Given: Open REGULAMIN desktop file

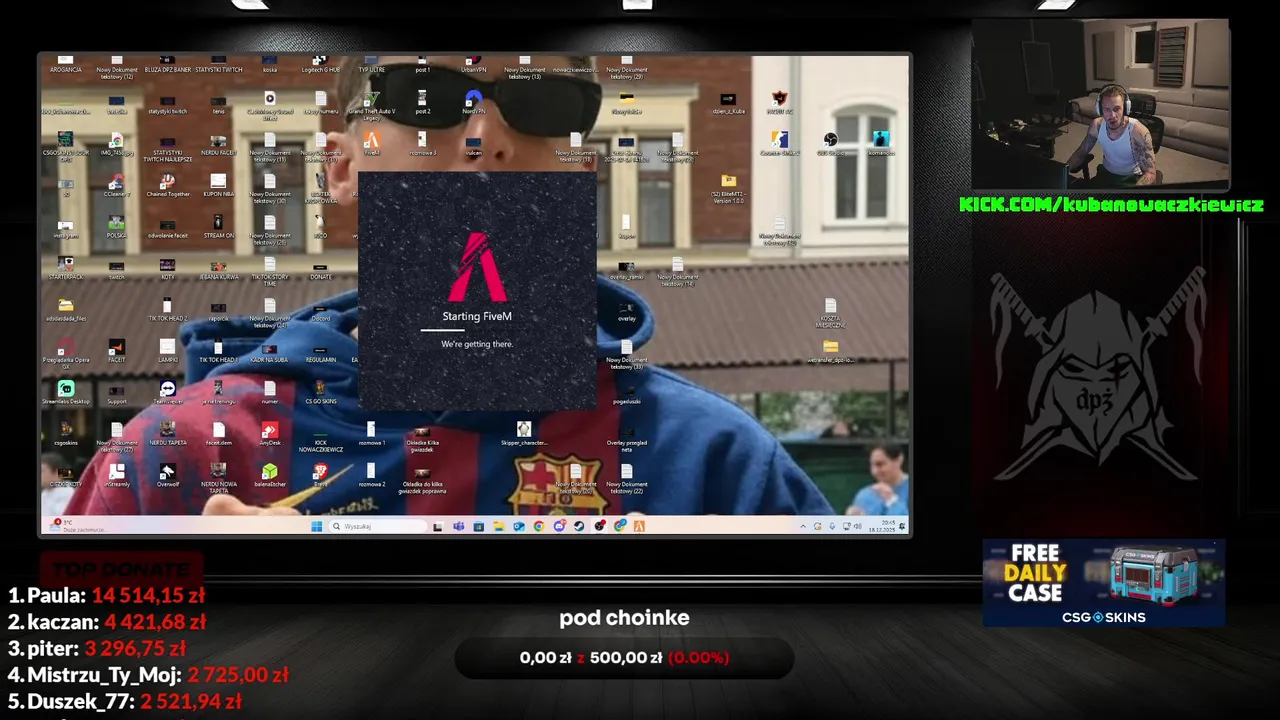Looking at the screenshot, I should (320, 353).
